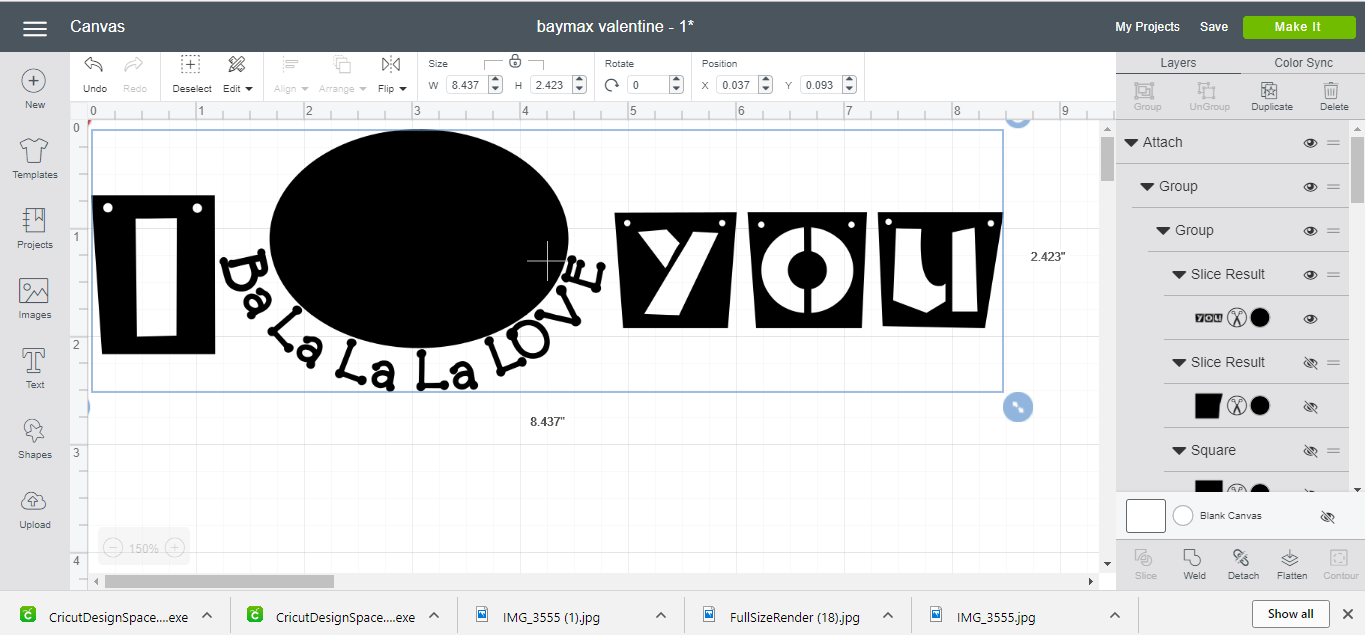This screenshot has width=1365, height=635.
Task: Toggle Blank Canvas visibility
Action: [x=1327, y=517]
